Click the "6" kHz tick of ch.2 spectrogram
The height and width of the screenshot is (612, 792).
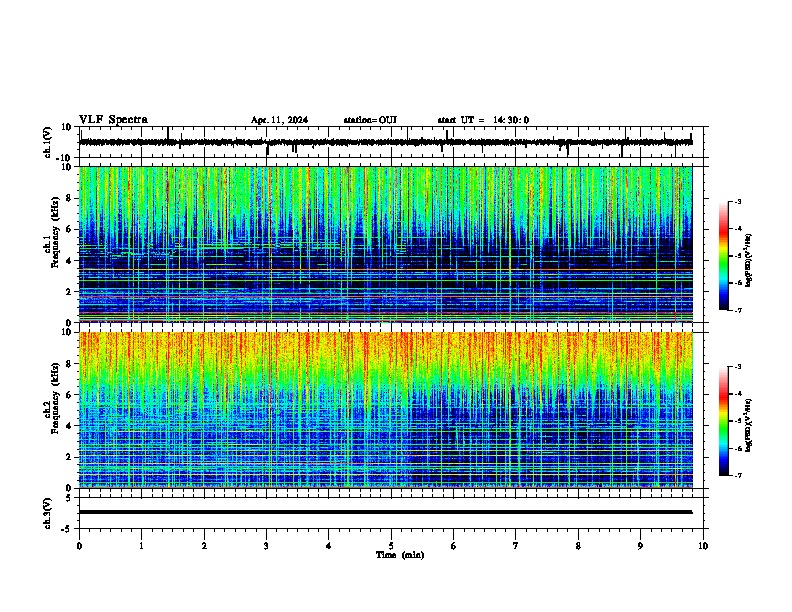pyautogui.click(x=69, y=395)
